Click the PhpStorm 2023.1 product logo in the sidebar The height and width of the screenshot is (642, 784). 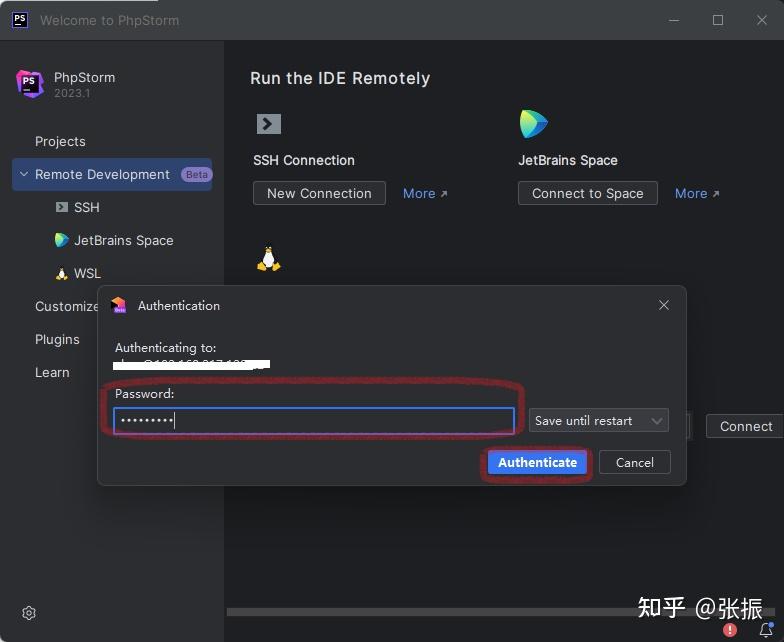[x=30, y=84]
